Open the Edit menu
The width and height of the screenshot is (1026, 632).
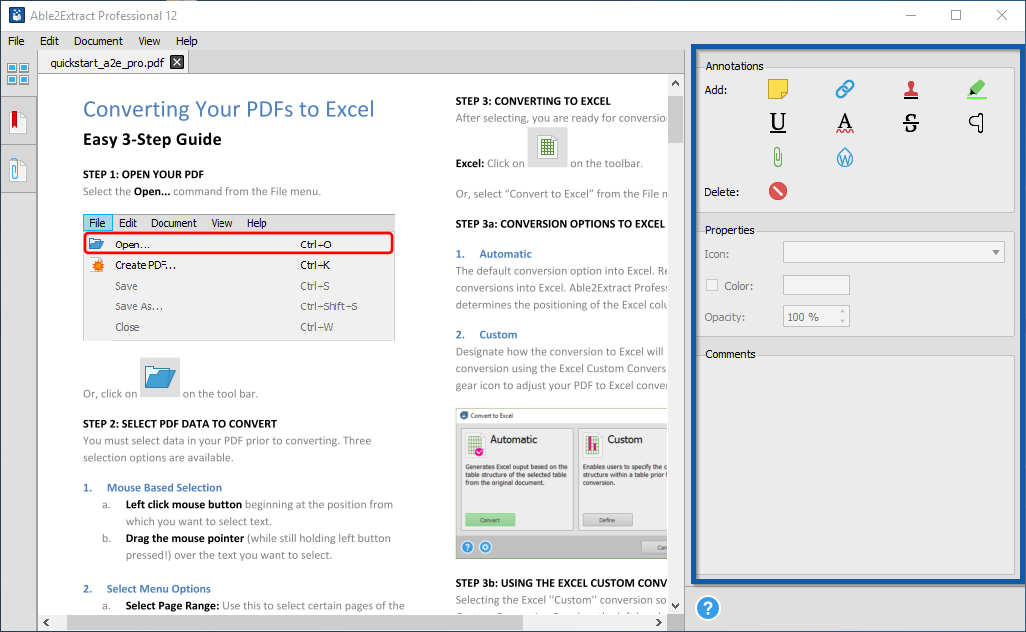tap(49, 41)
